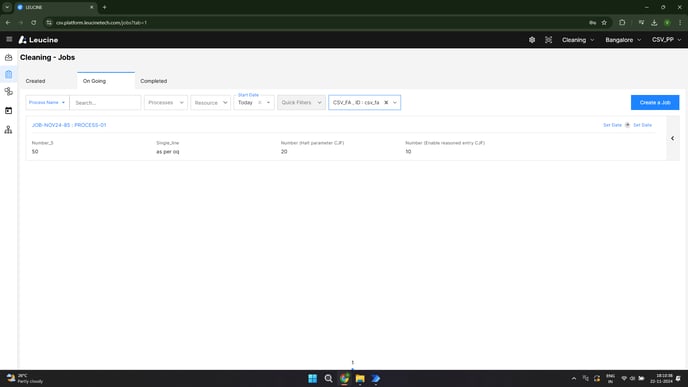Screen dimensions: 688x387
Task: Open the CSV_PP user dropdown
Action: pyautogui.click(x=666, y=40)
